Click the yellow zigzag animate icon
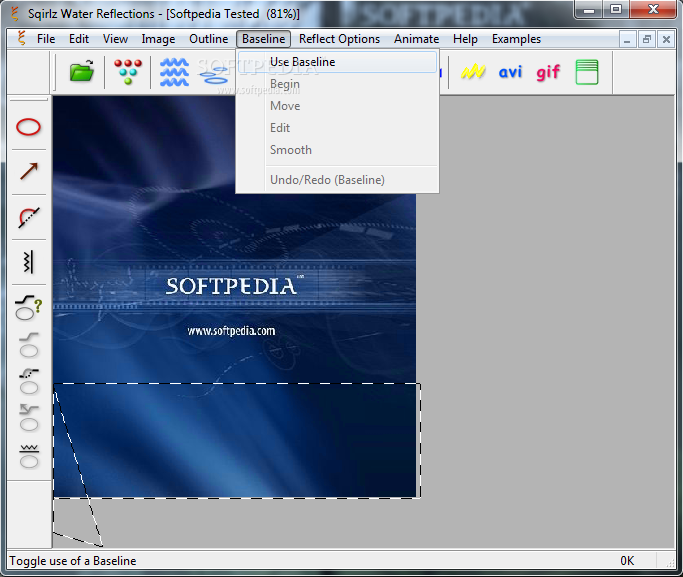This screenshot has height=577, width=683. point(473,71)
